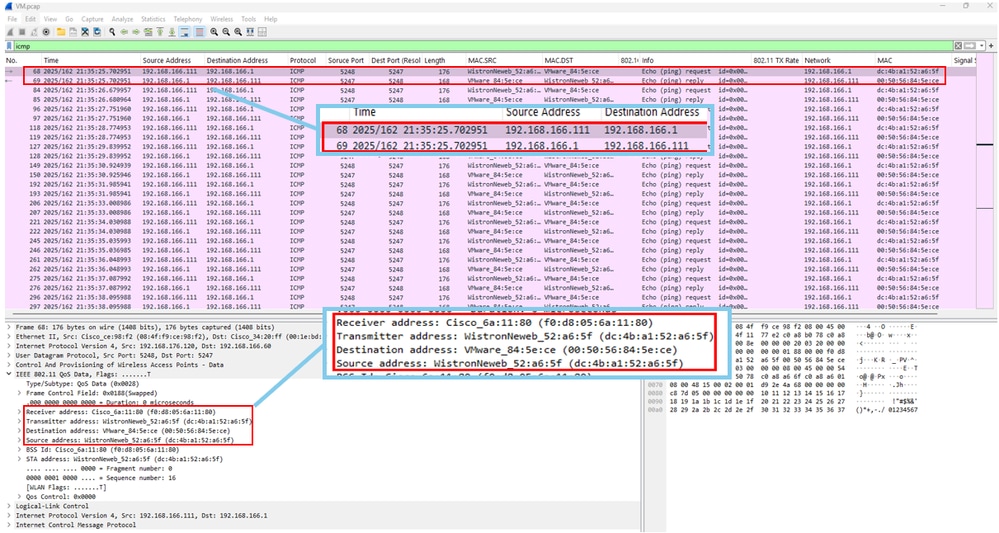This screenshot has width=999, height=533.
Task: Click the Zoom in toolbar icon
Action: point(214,32)
